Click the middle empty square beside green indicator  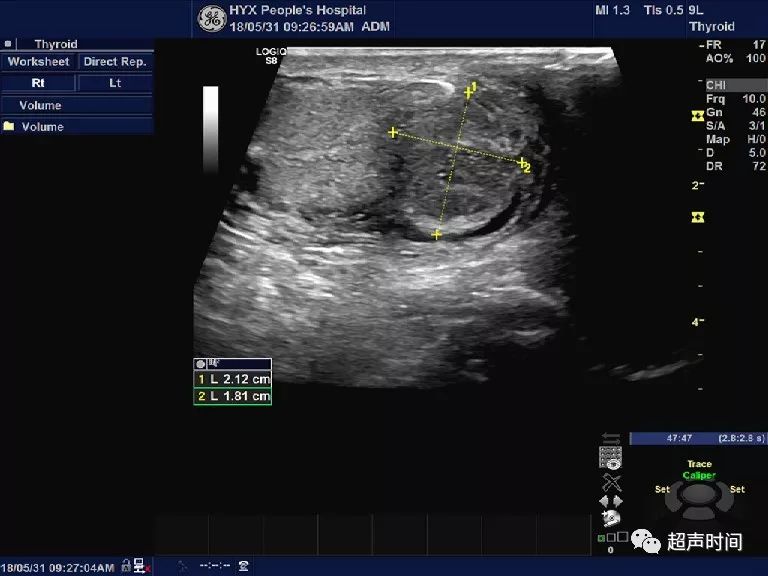pos(611,537)
